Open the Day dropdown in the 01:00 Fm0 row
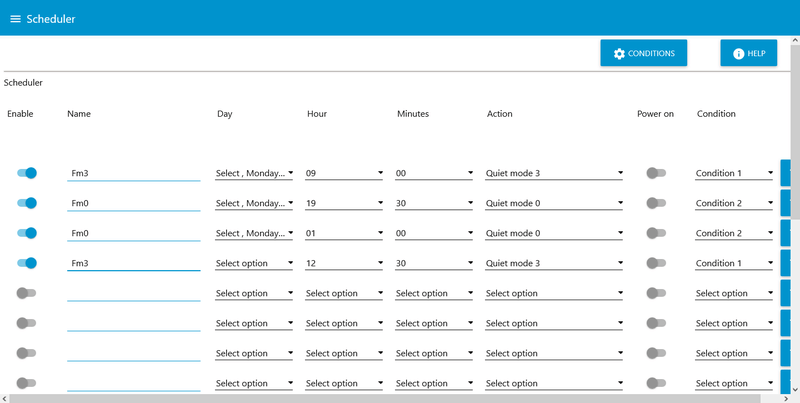 pyautogui.click(x=254, y=234)
